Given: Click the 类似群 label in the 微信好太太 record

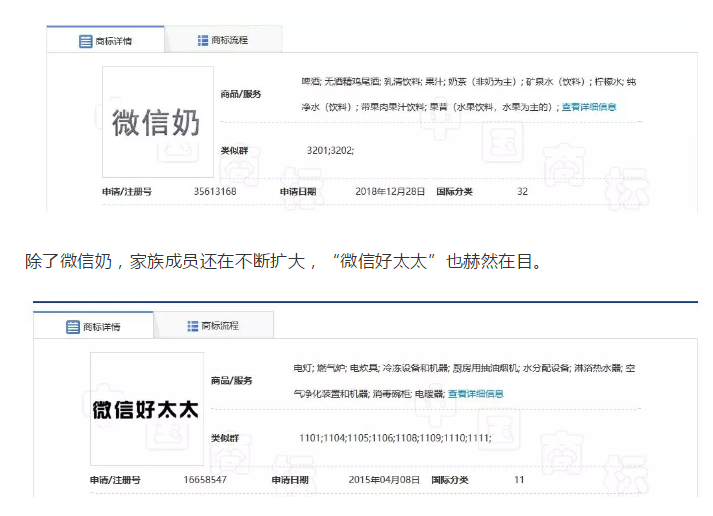Looking at the screenshot, I should point(225,438).
